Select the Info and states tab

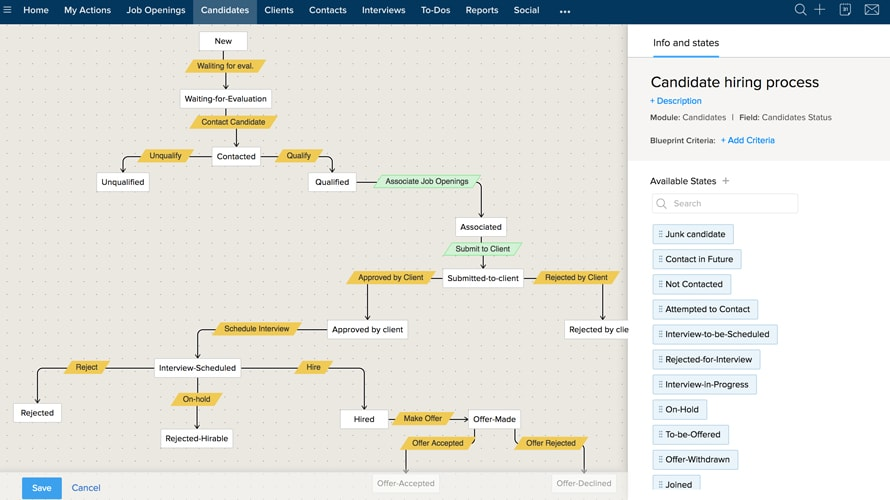point(685,43)
